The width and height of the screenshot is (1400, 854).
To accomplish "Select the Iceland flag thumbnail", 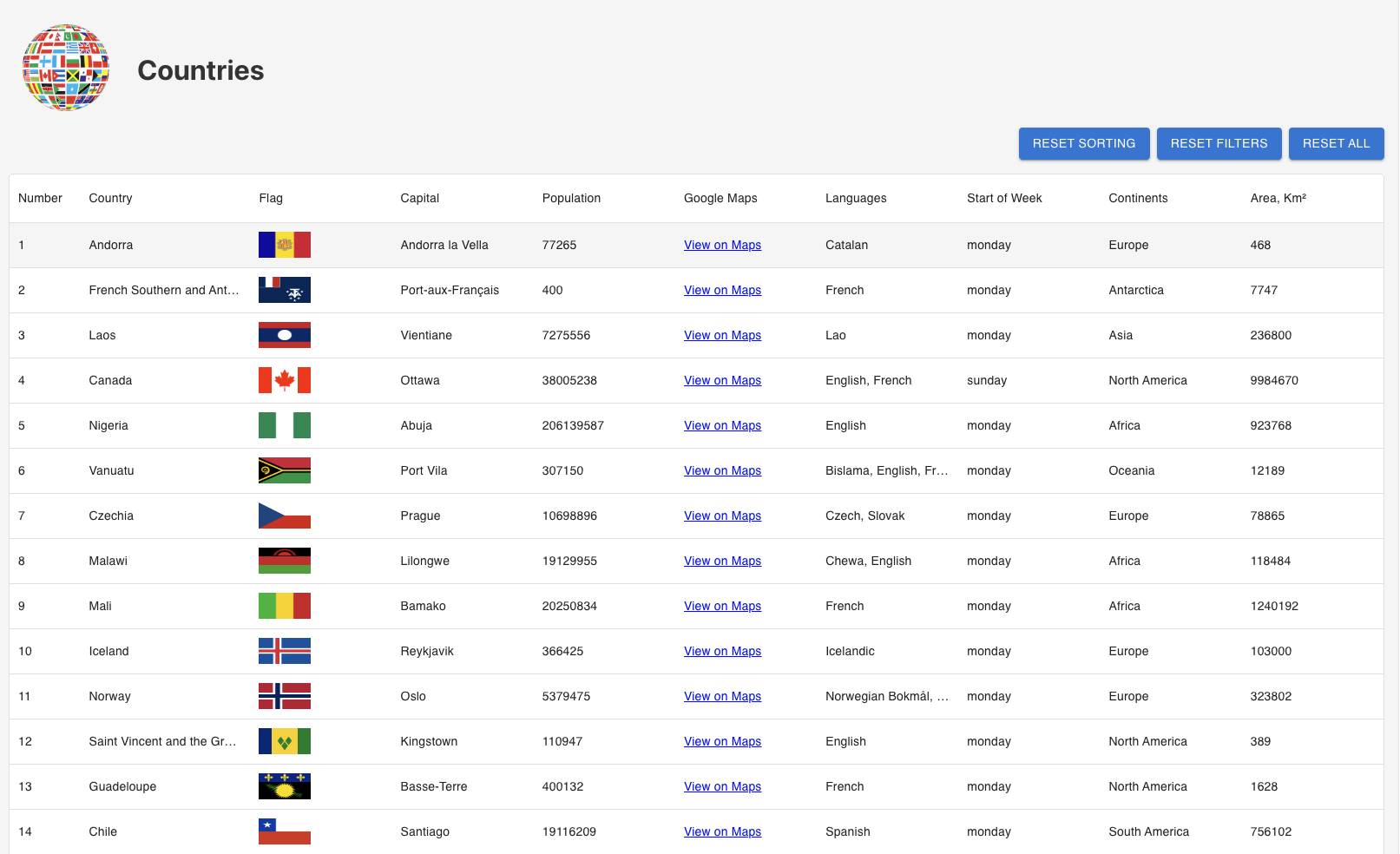I will click(284, 651).
